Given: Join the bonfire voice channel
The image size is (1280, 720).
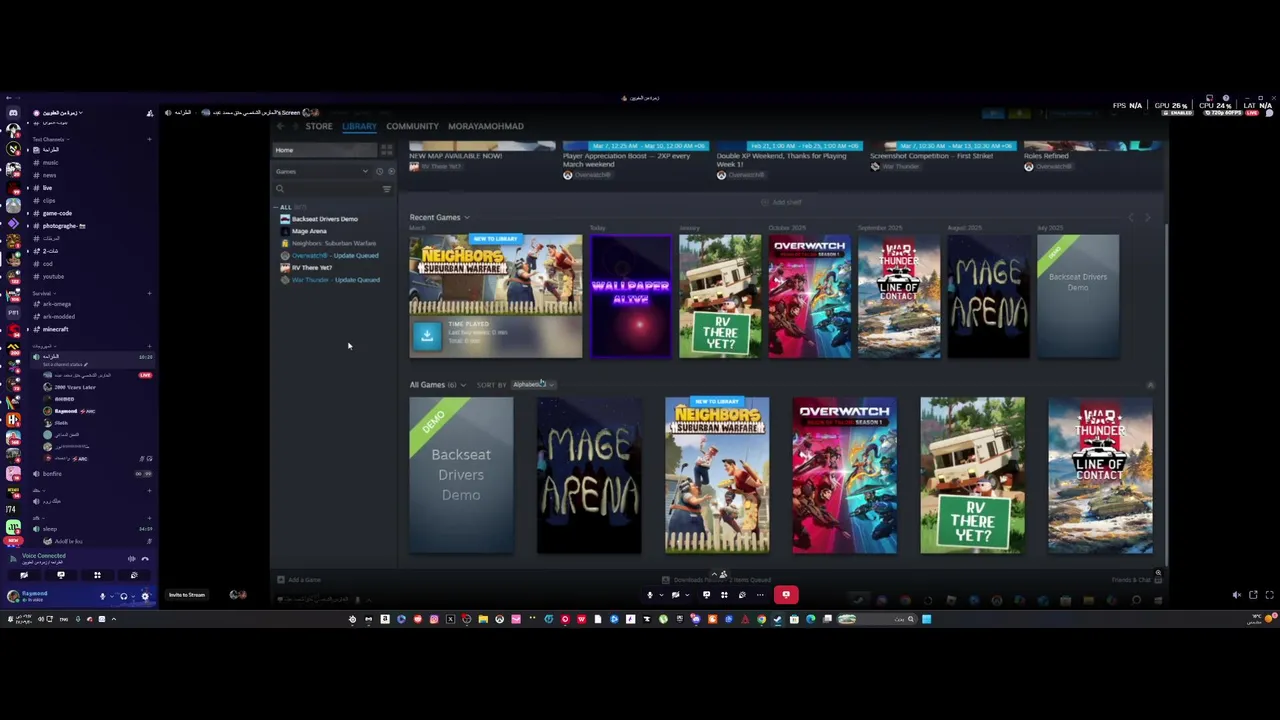Looking at the screenshot, I should [52, 474].
